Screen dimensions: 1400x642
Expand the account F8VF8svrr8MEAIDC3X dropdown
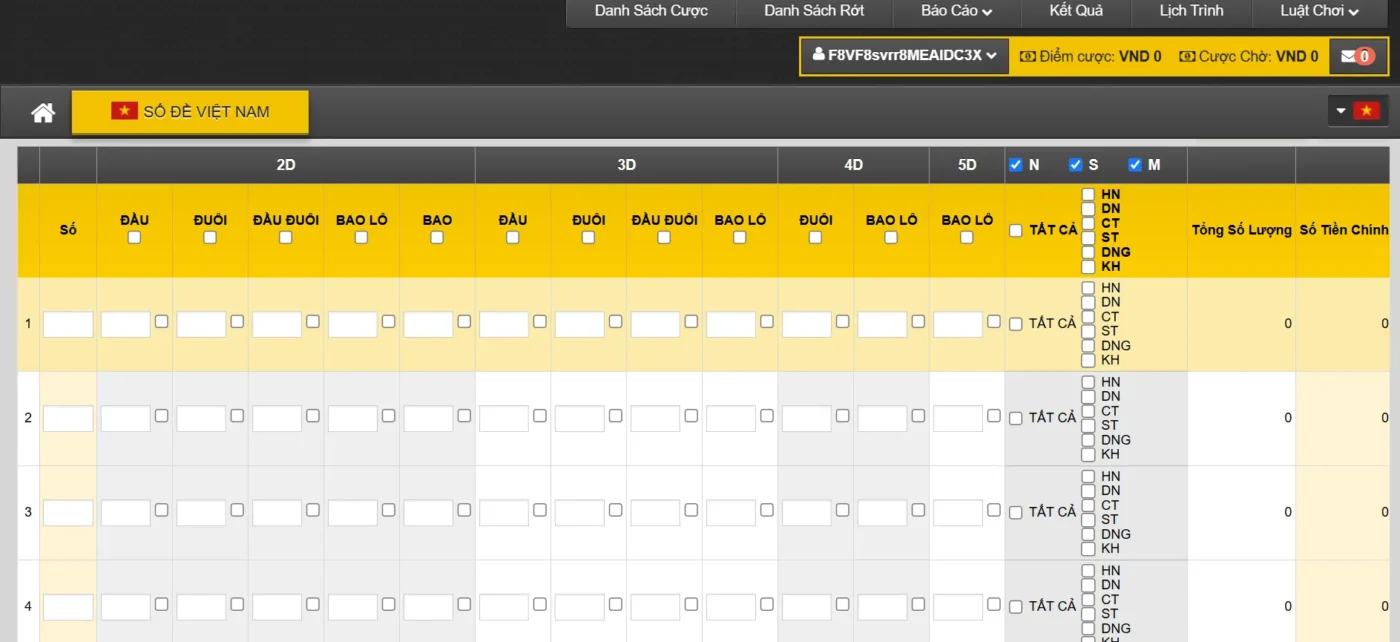(905, 56)
